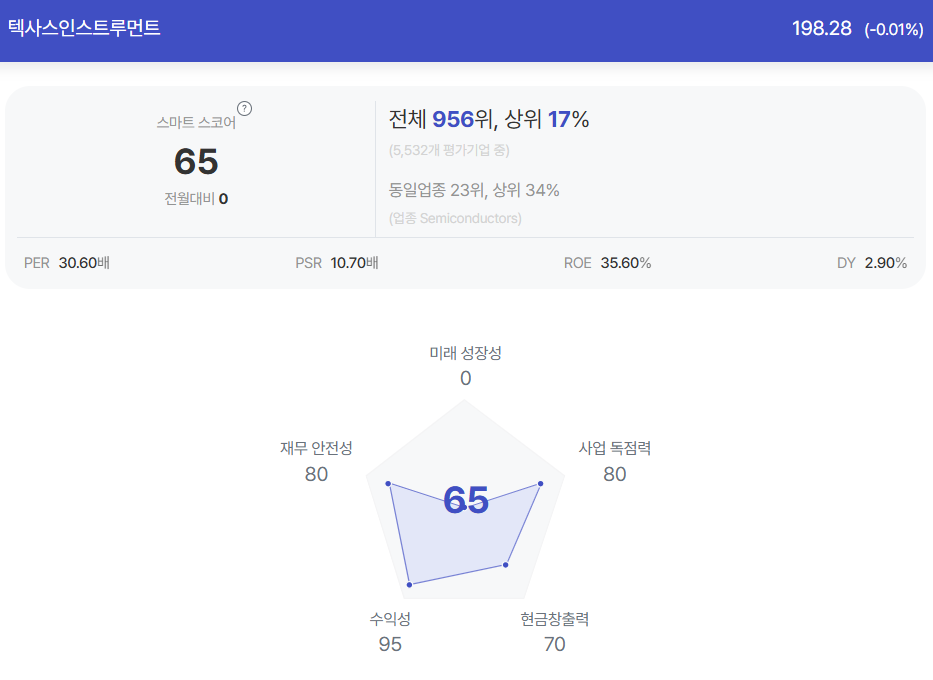Click the smart score help question icon

click(x=245, y=108)
